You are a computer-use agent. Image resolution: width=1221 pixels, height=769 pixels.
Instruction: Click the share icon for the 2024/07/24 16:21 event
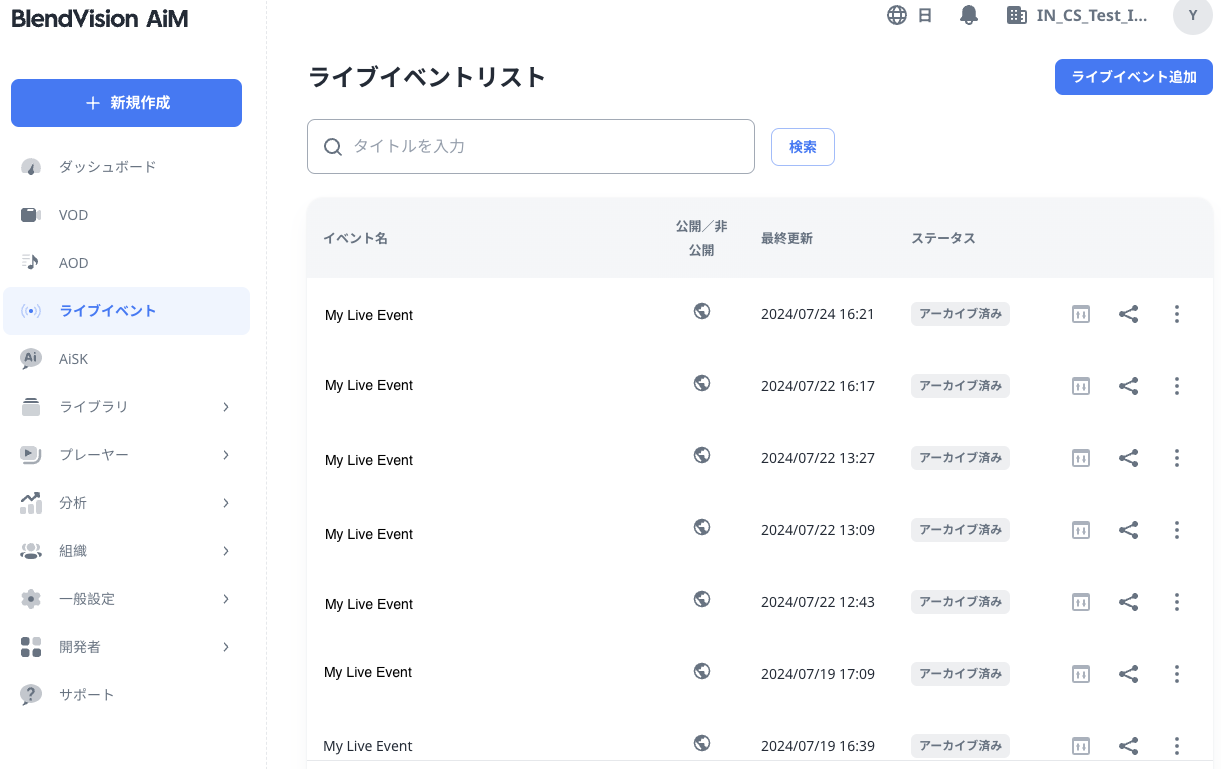coord(1128,314)
